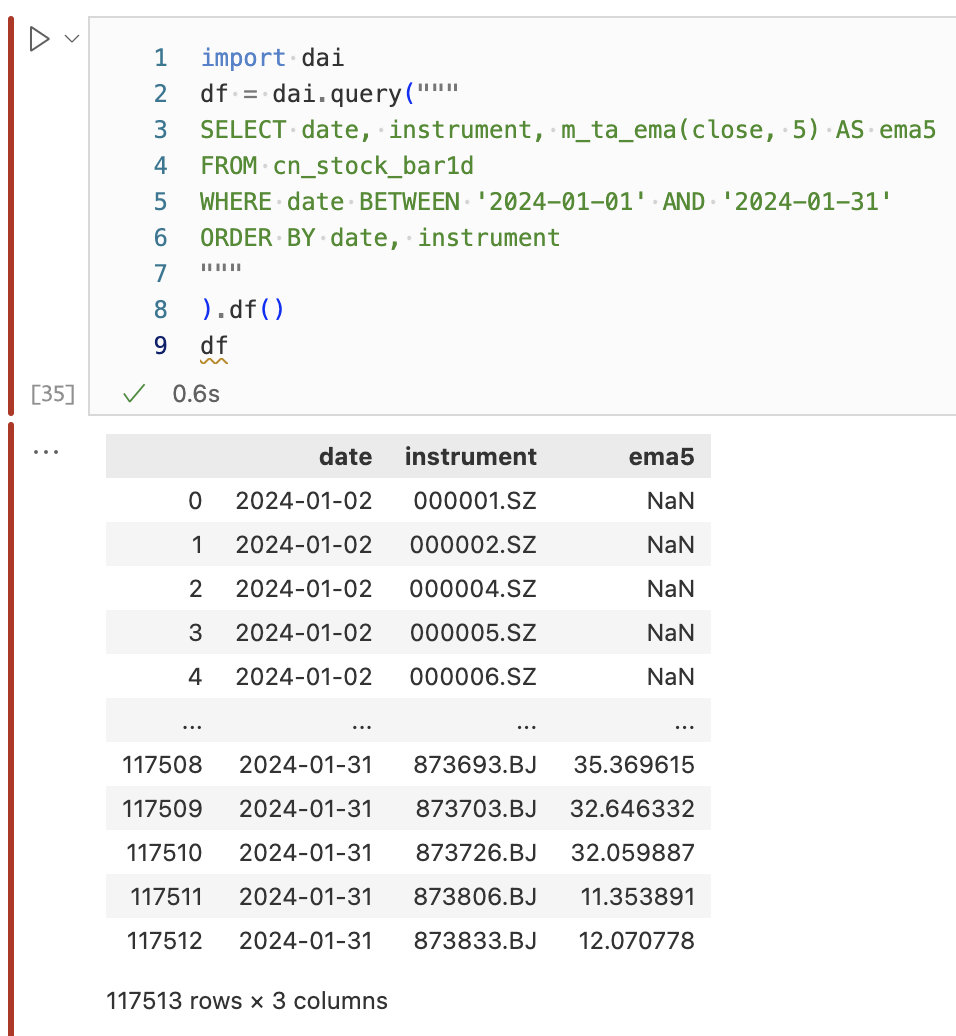The width and height of the screenshot is (956, 1036).
Task: Select the 000001.SZ instrument cell
Action: (472, 501)
